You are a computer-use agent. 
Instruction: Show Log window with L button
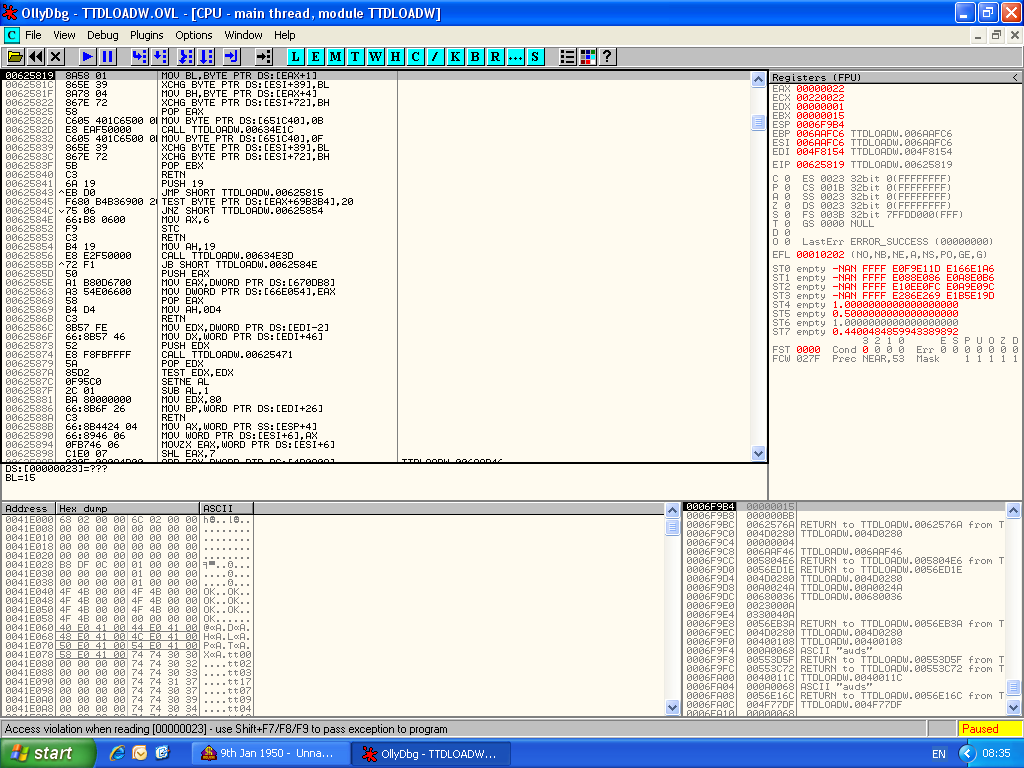click(x=295, y=57)
